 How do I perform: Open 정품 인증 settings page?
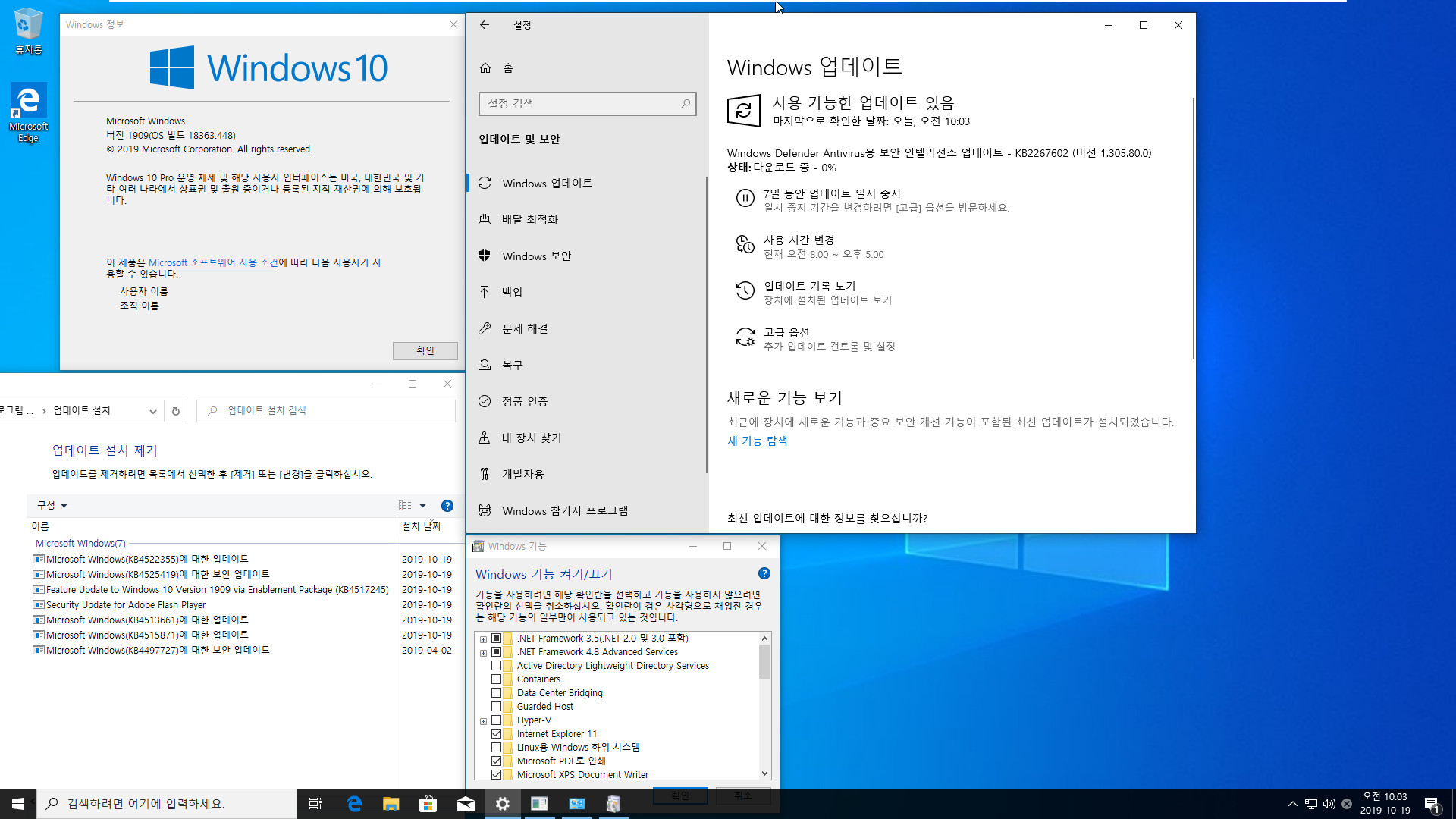tap(587, 402)
